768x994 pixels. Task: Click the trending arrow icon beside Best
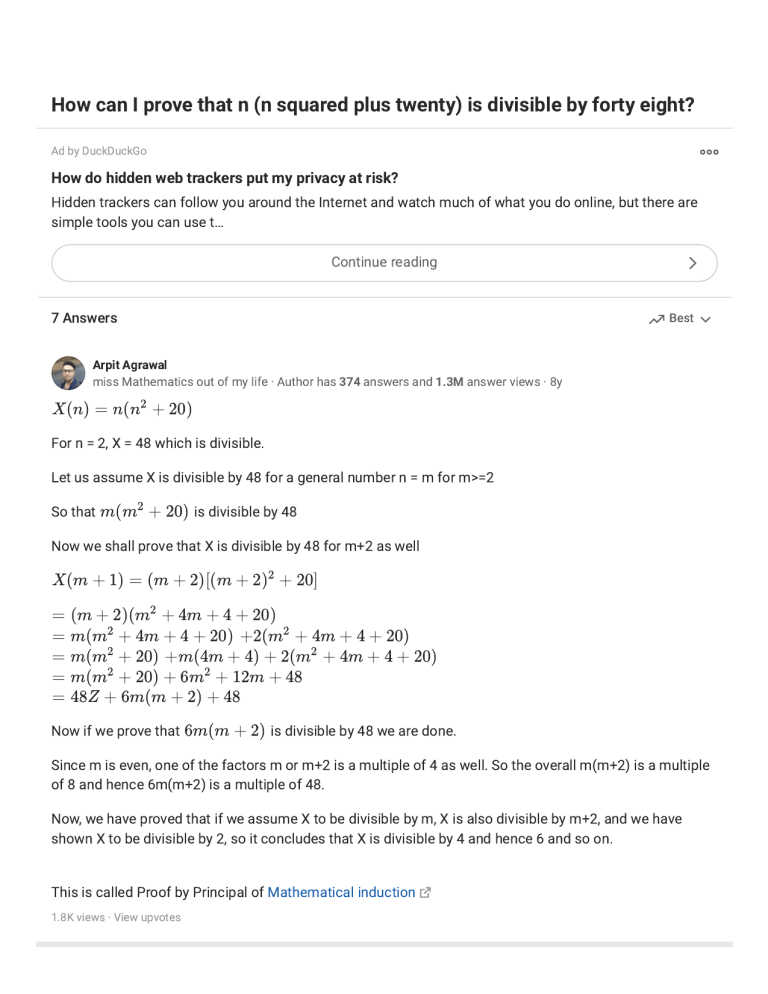tap(656, 318)
